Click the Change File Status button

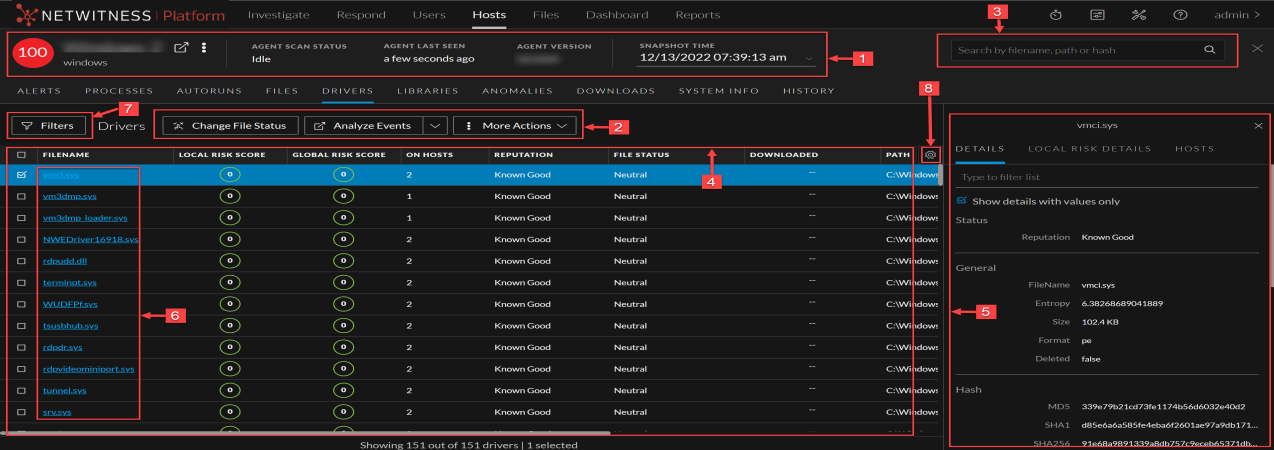[x=231, y=126]
